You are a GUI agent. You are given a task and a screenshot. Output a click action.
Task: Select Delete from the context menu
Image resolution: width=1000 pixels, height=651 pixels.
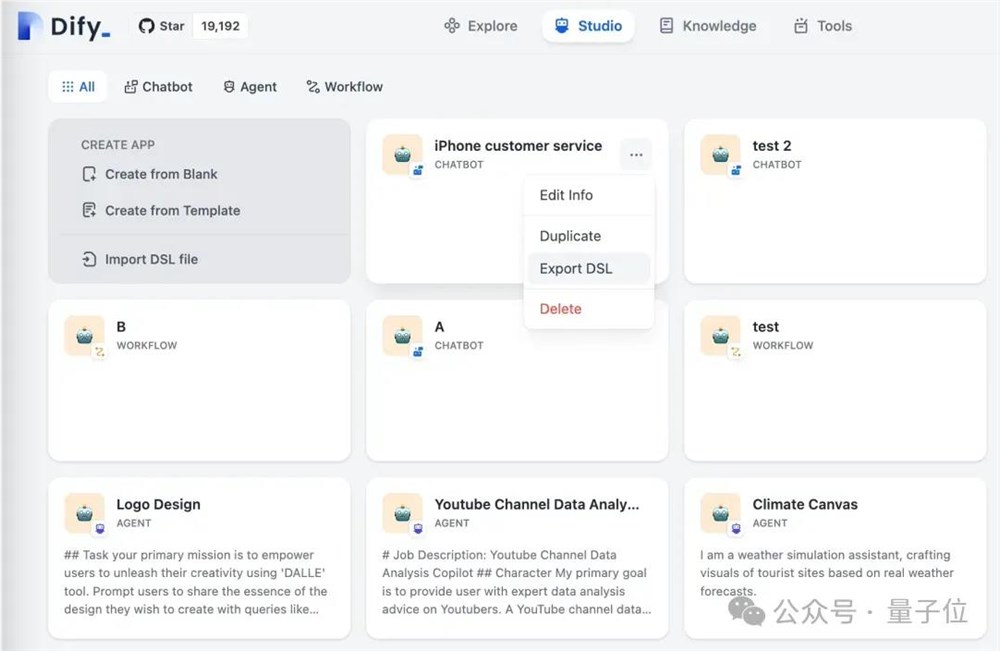coord(560,309)
